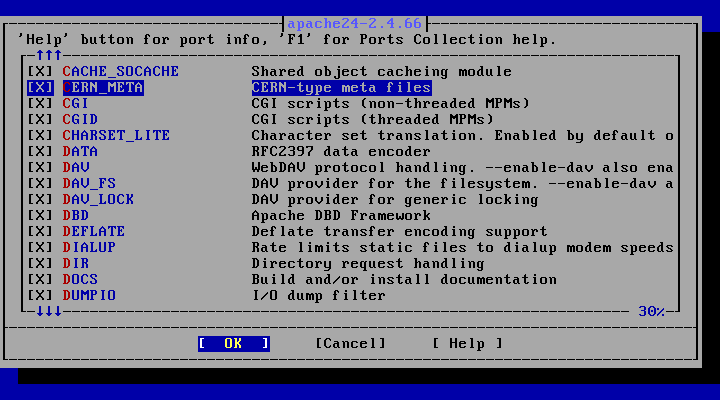Toggle the DUMPIO checkbox
The width and height of the screenshot is (720, 400).
coord(40,296)
